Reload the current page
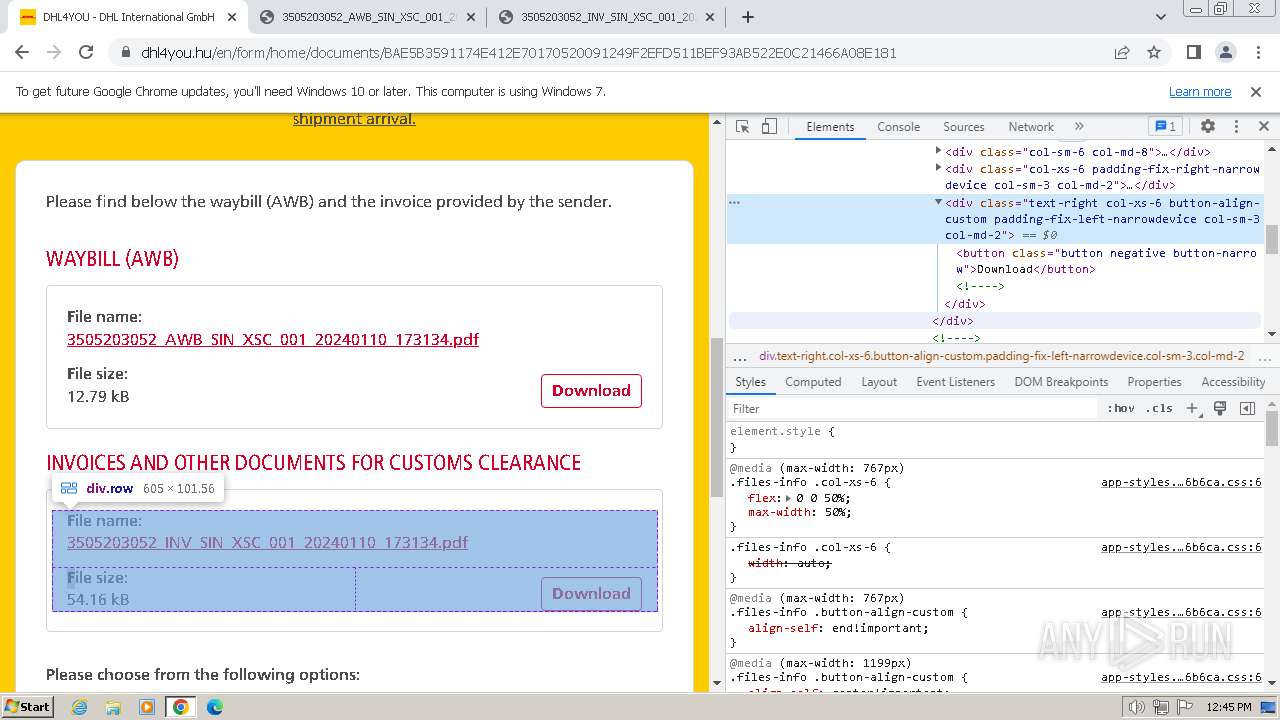 tap(86, 53)
